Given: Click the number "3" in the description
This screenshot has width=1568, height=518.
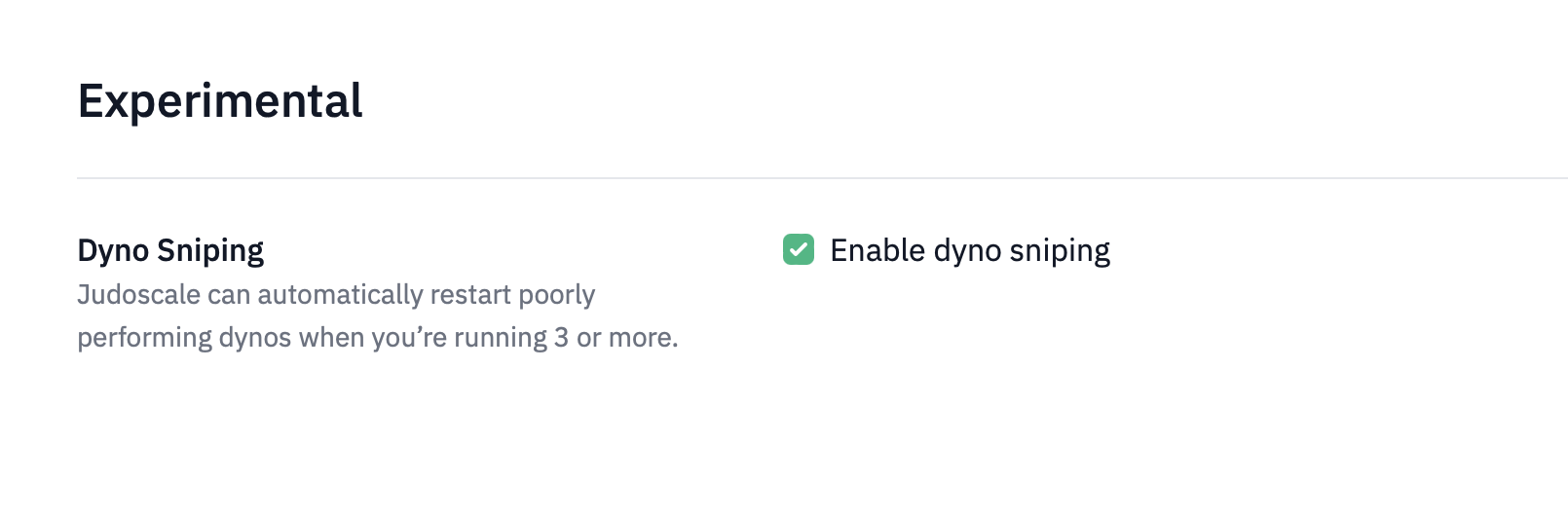Looking at the screenshot, I should (562, 338).
